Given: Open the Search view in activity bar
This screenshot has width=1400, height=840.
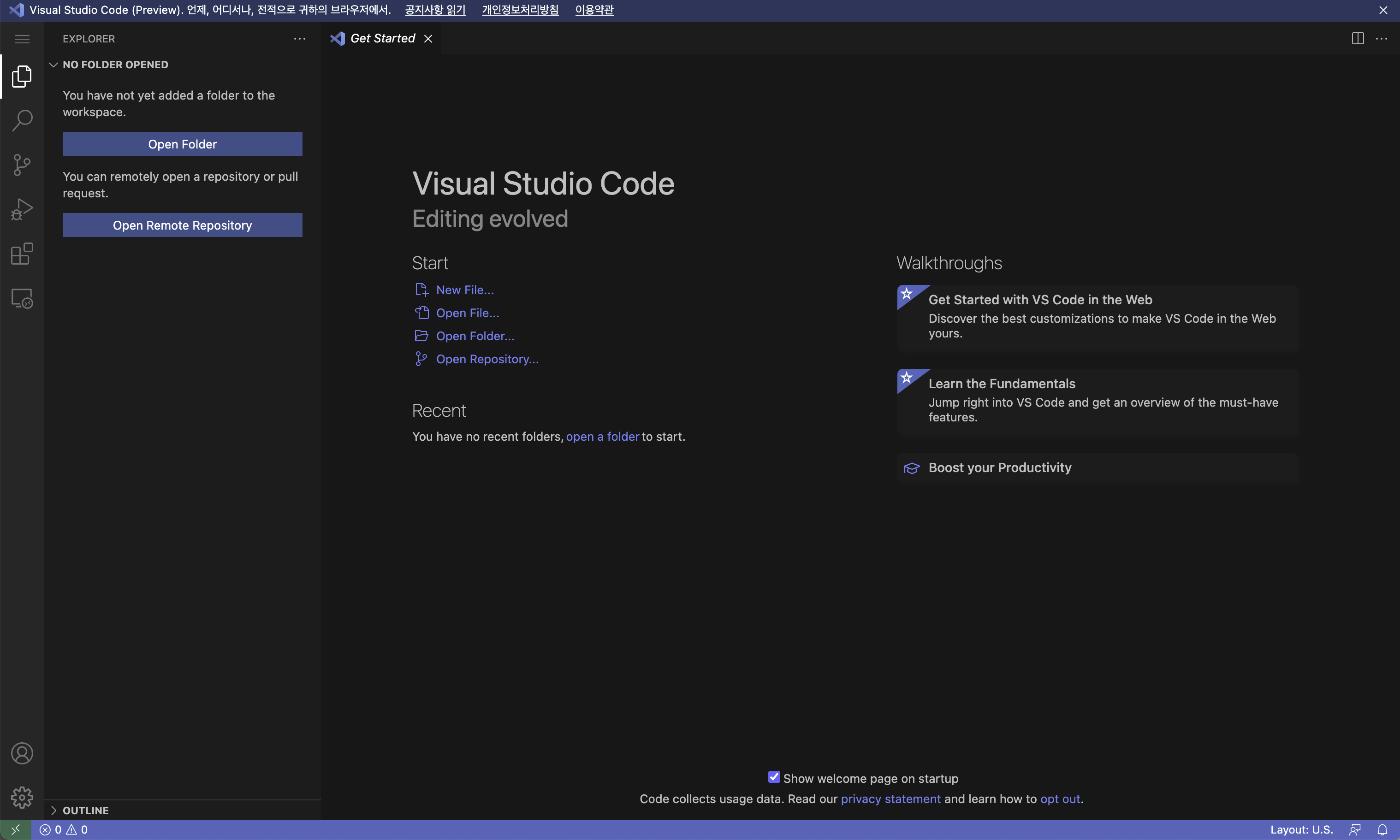Looking at the screenshot, I should click(x=22, y=120).
